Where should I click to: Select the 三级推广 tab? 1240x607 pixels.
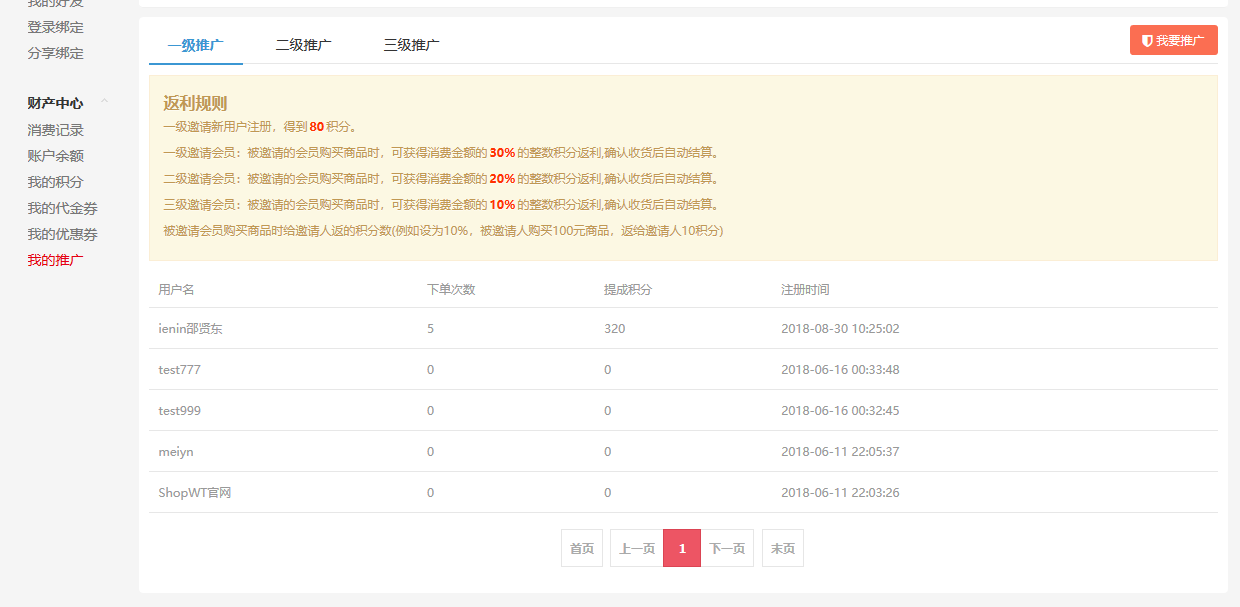click(411, 45)
